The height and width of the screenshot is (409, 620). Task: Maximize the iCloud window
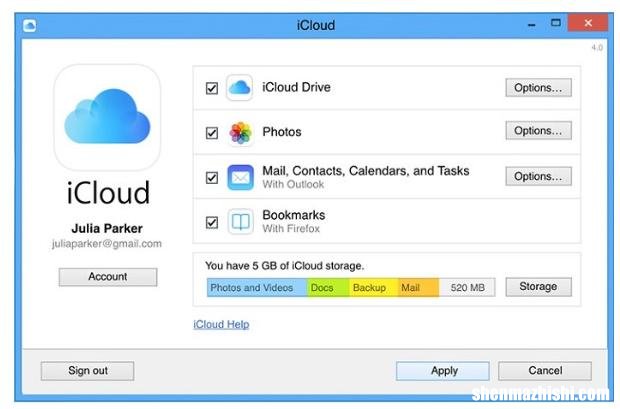coord(556,23)
